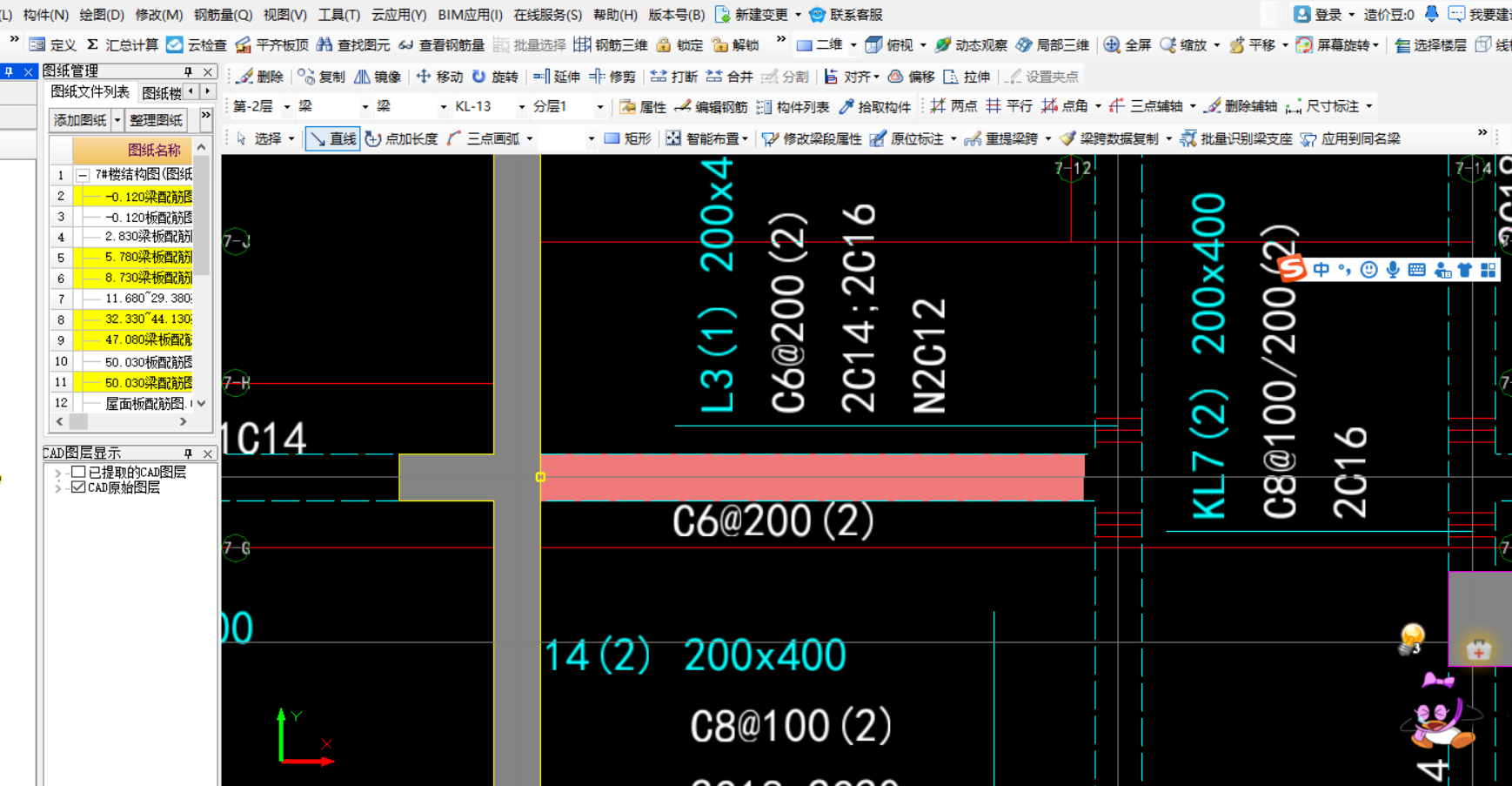
Task: Switch to 动态观察 orbit view
Action: coord(971,44)
